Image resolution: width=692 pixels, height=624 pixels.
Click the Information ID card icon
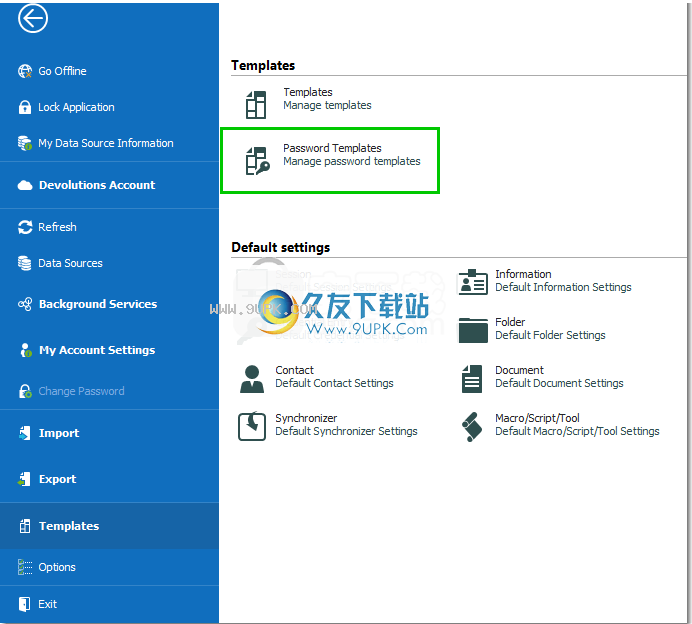(x=473, y=282)
